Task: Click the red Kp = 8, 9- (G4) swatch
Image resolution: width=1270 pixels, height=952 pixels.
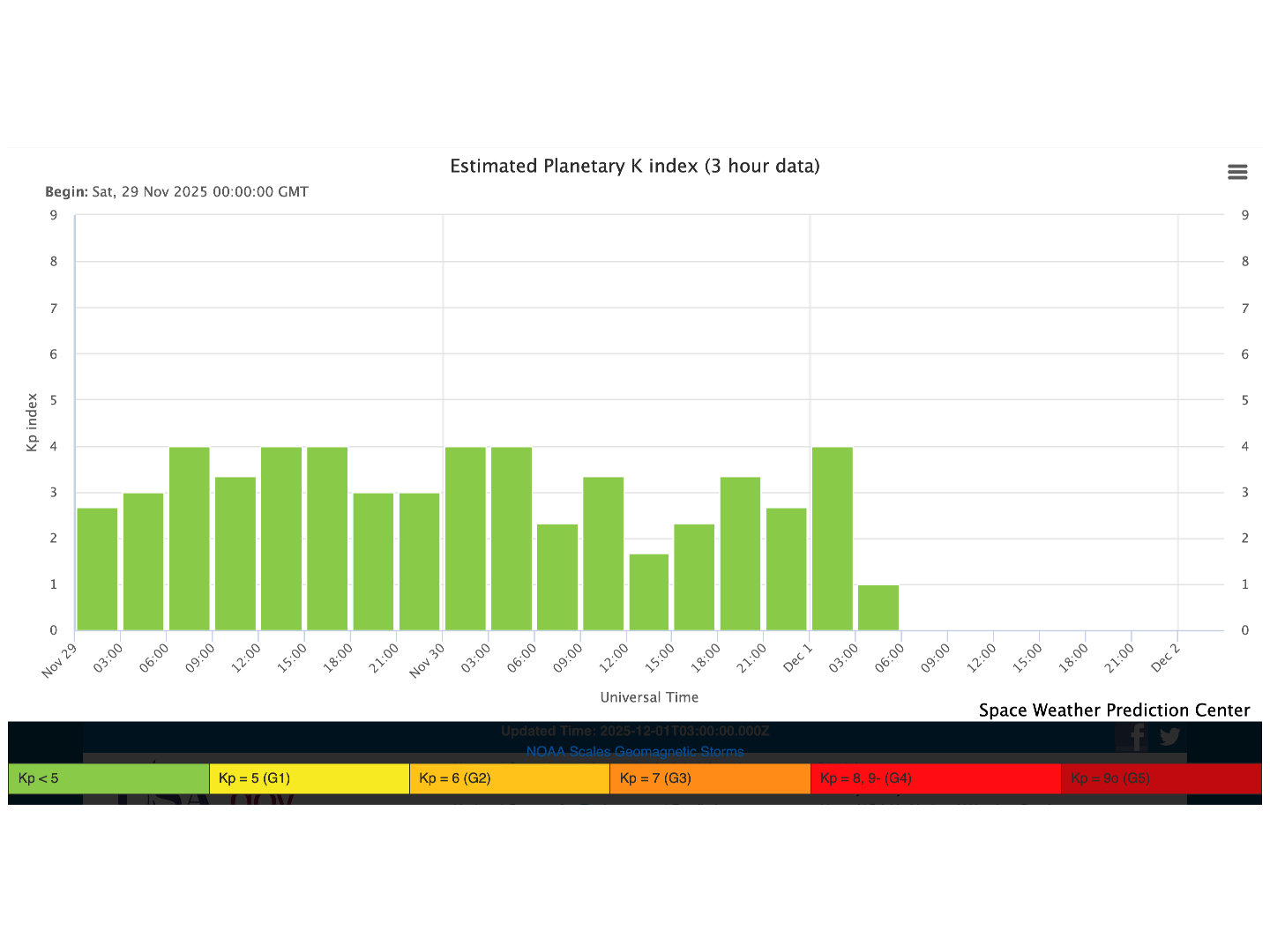Action: pyautogui.click(x=935, y=778)
